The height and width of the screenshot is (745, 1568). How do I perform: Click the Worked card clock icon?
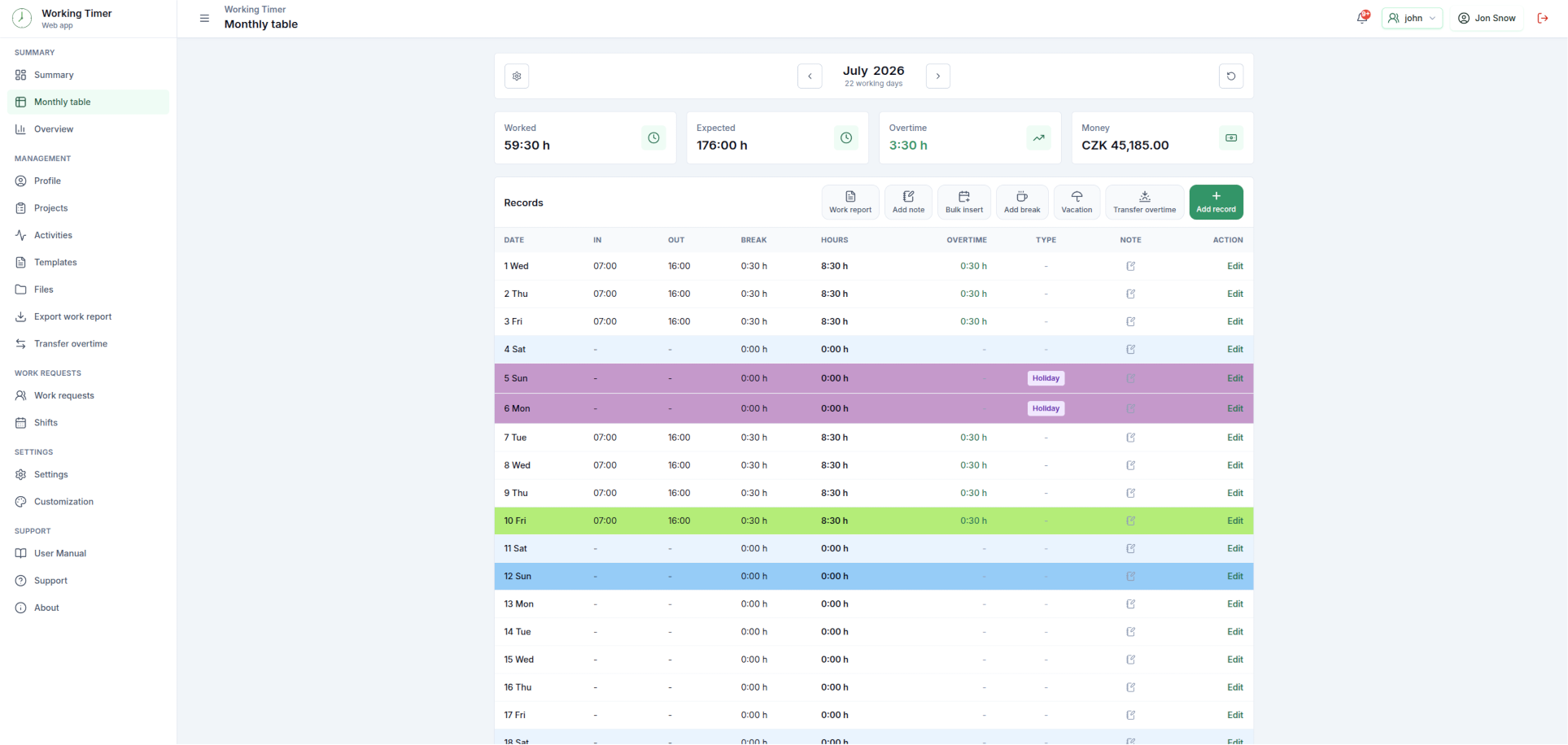653,138
